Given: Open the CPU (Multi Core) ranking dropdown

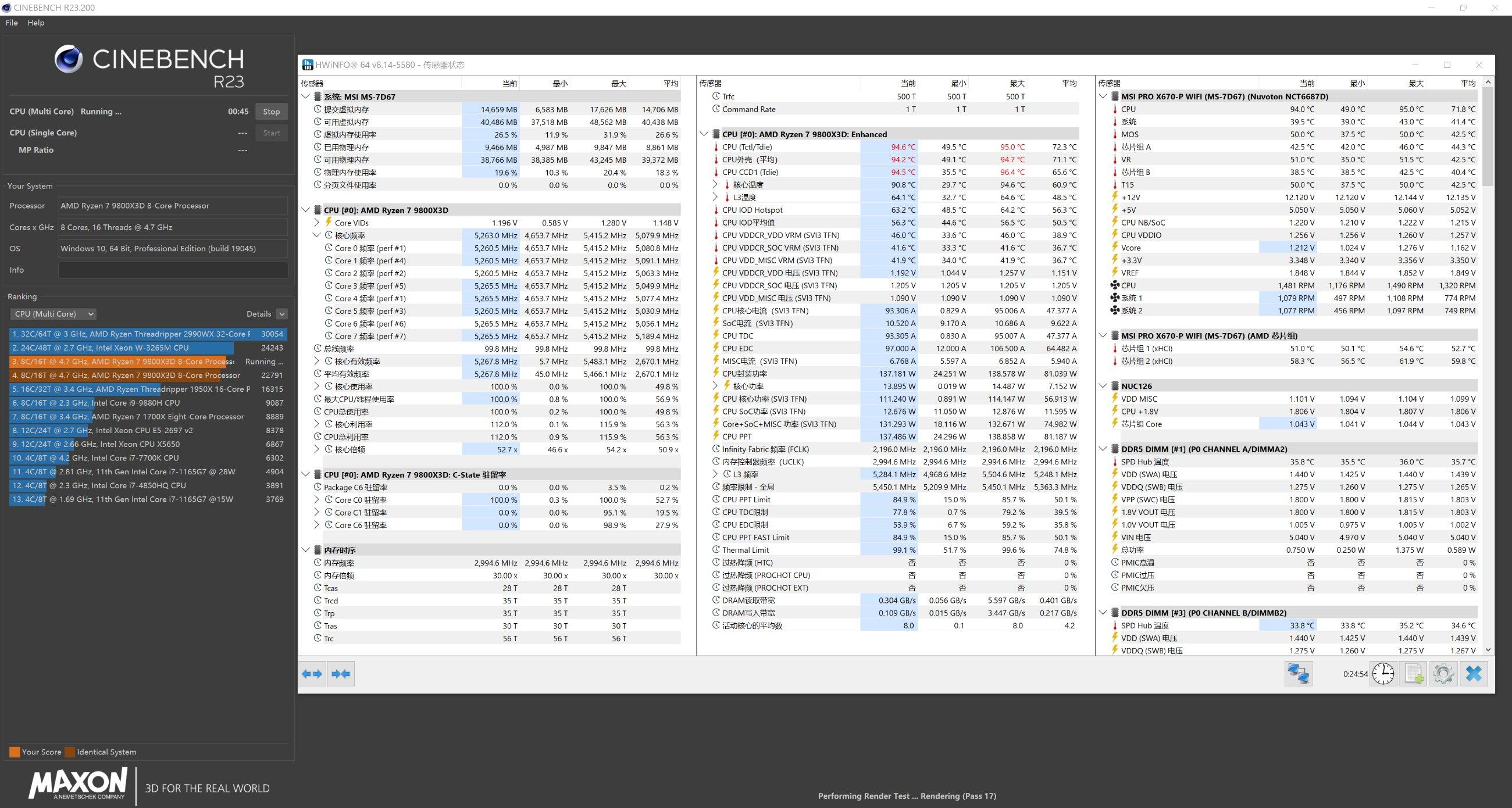Looking at the screenshot, I should pos(53,314).
